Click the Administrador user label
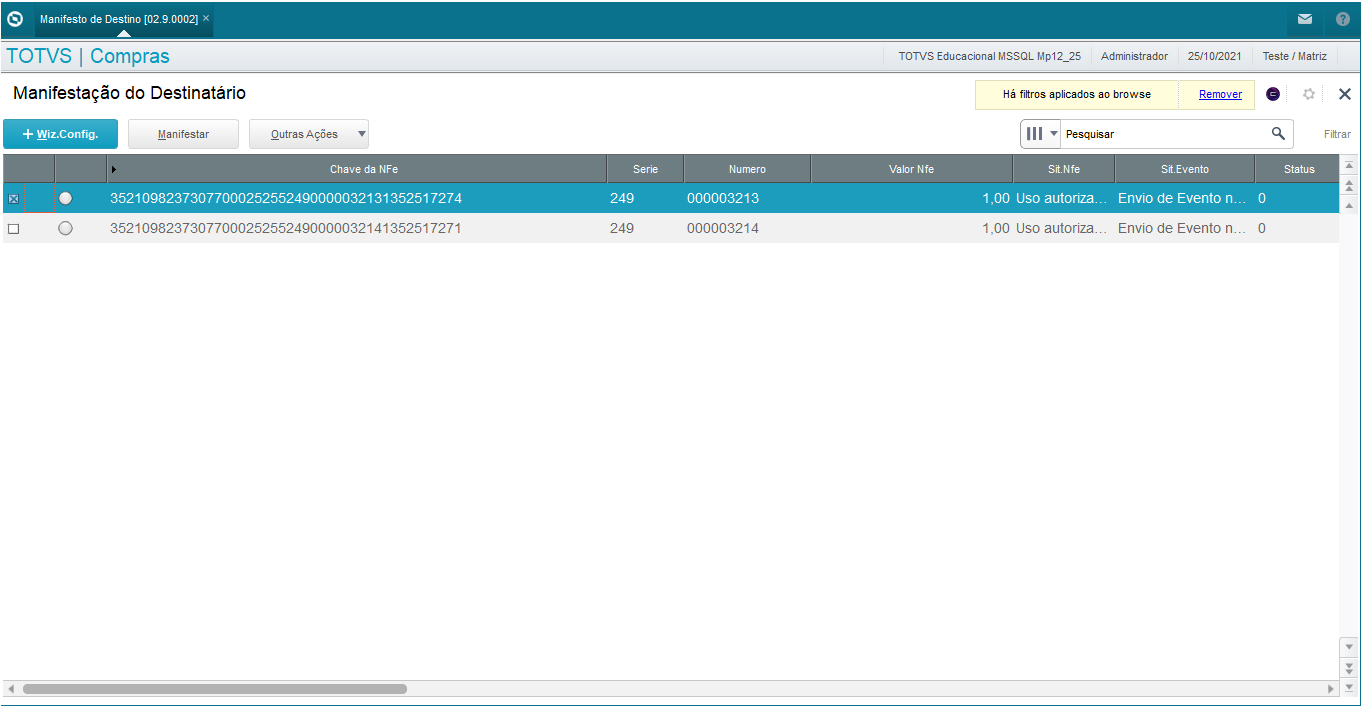 (x=1134, y=57)
